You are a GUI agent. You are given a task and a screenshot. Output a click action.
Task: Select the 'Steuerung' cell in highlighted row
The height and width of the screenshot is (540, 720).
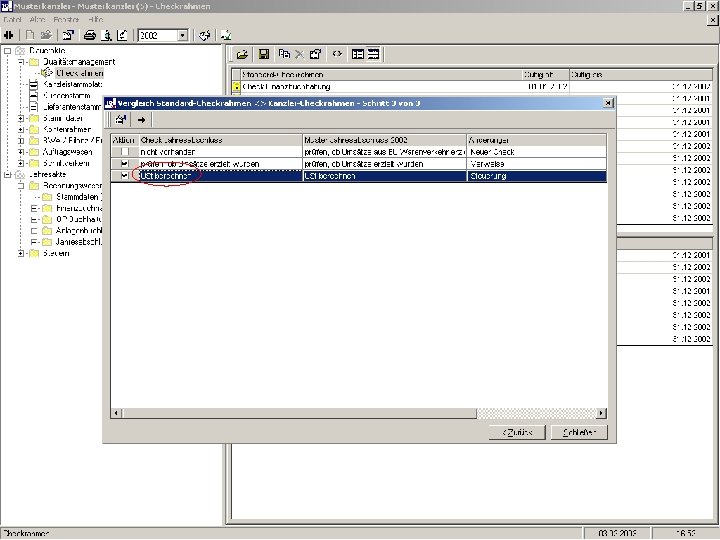[536, 175]
